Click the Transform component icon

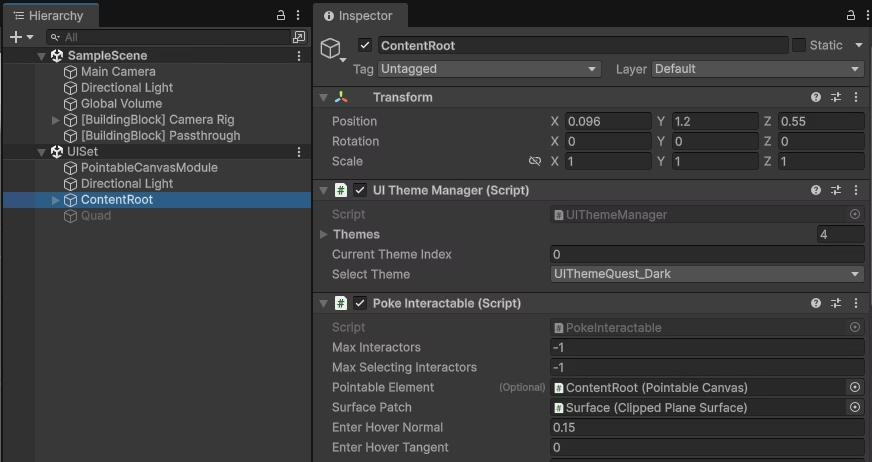point(341,97)
